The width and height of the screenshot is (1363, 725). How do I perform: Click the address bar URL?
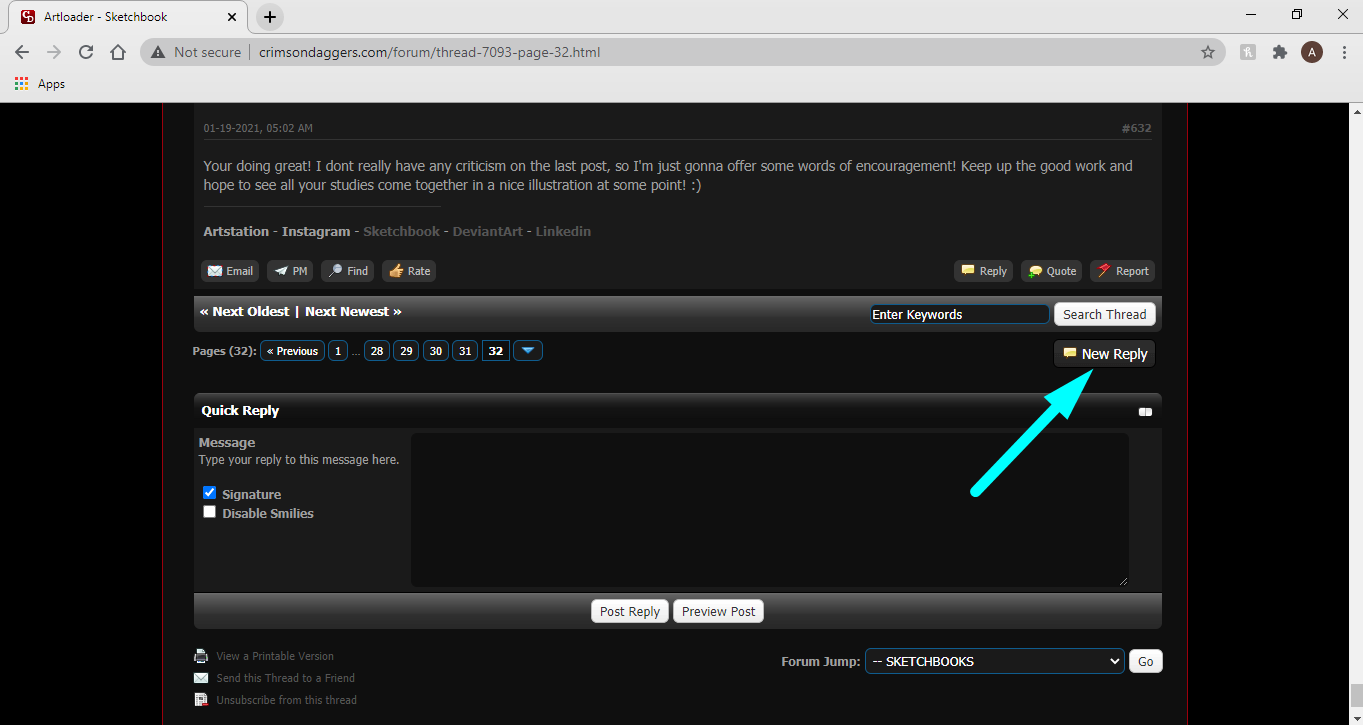[x=430, y=52]
